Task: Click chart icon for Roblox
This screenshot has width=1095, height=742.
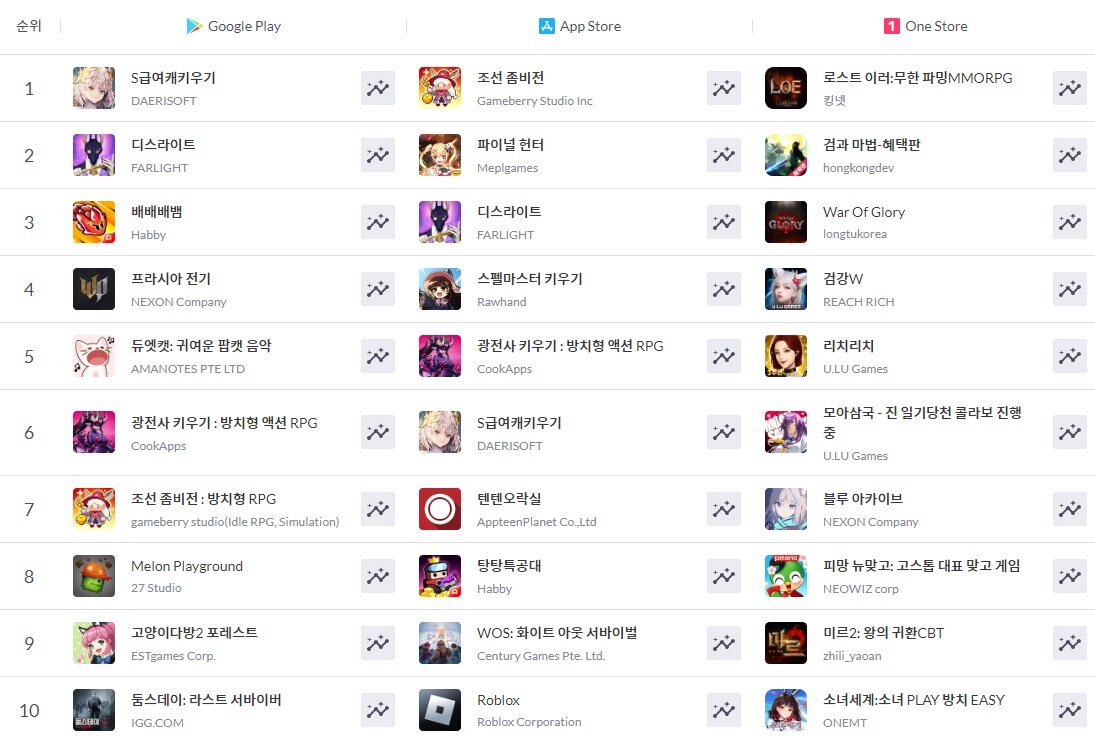Action: pyautogui.click(x=723, y=710)
